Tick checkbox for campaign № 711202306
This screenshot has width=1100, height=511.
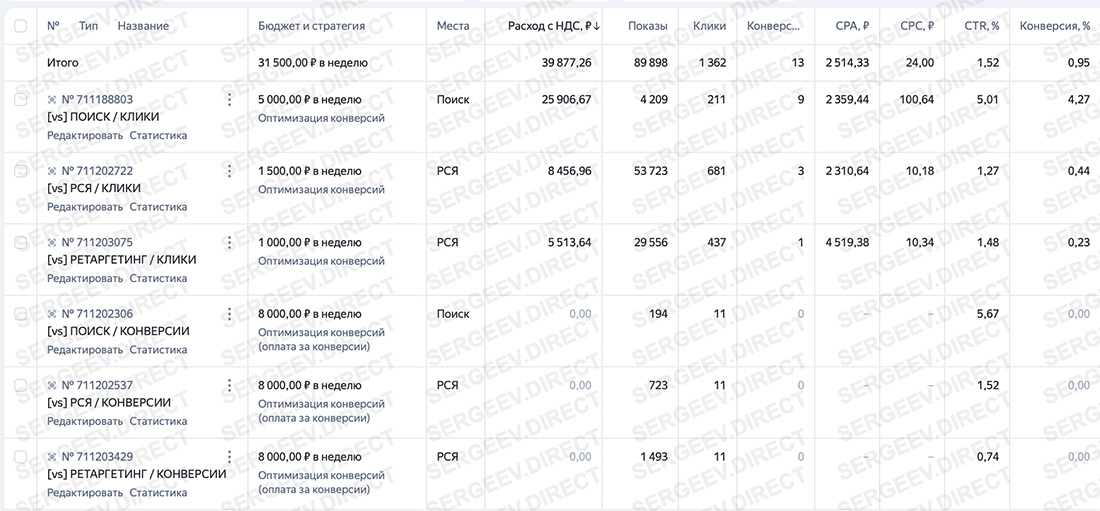point(20,314)
